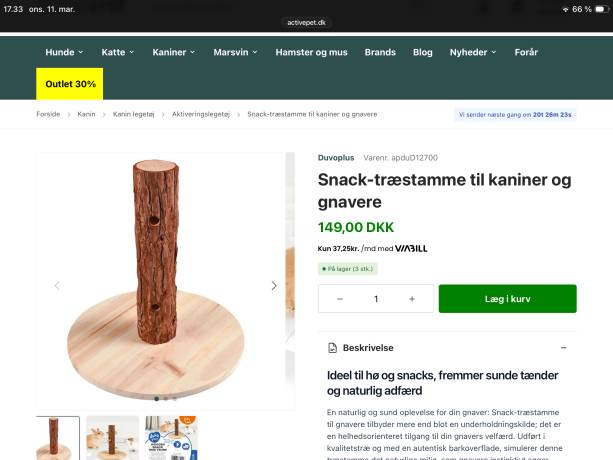Open the Brands menu item
The image size is (613, 460).
point(380,52)
